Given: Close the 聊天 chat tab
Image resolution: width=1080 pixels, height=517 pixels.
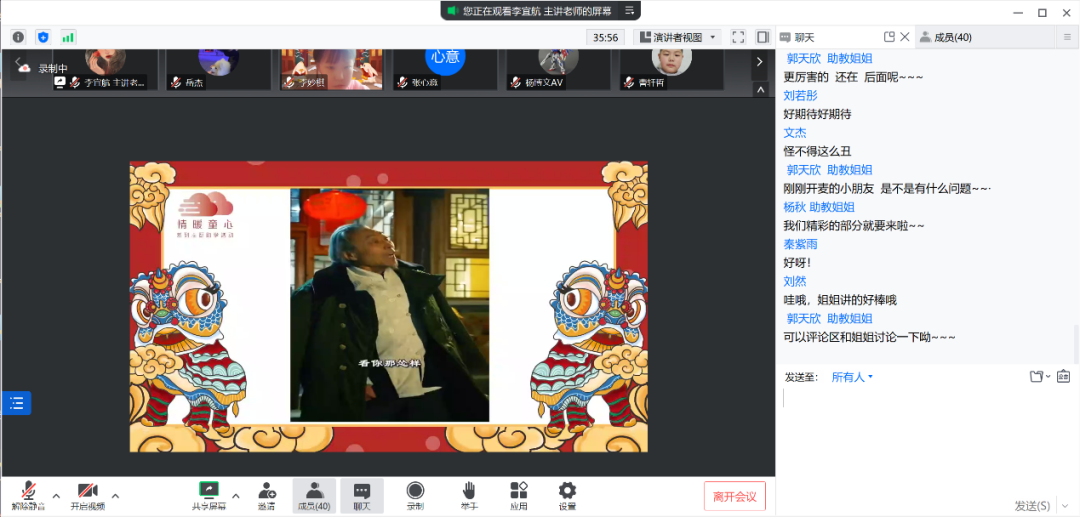Looking at the screenshot, I should [x=905, y=37].
